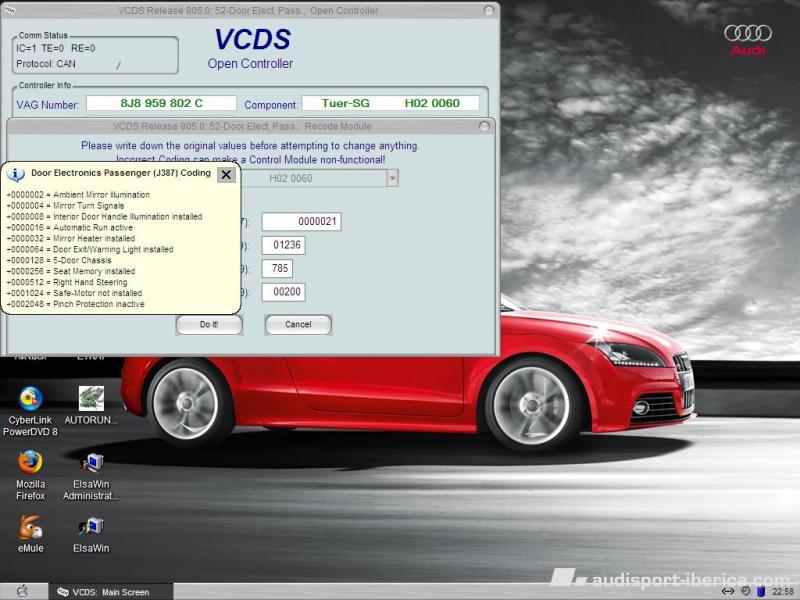The width and height of the screenshot is (800, 600).
Task: Click the VAG Number field 8J8 959 802 C
Action: coord(161,103)
